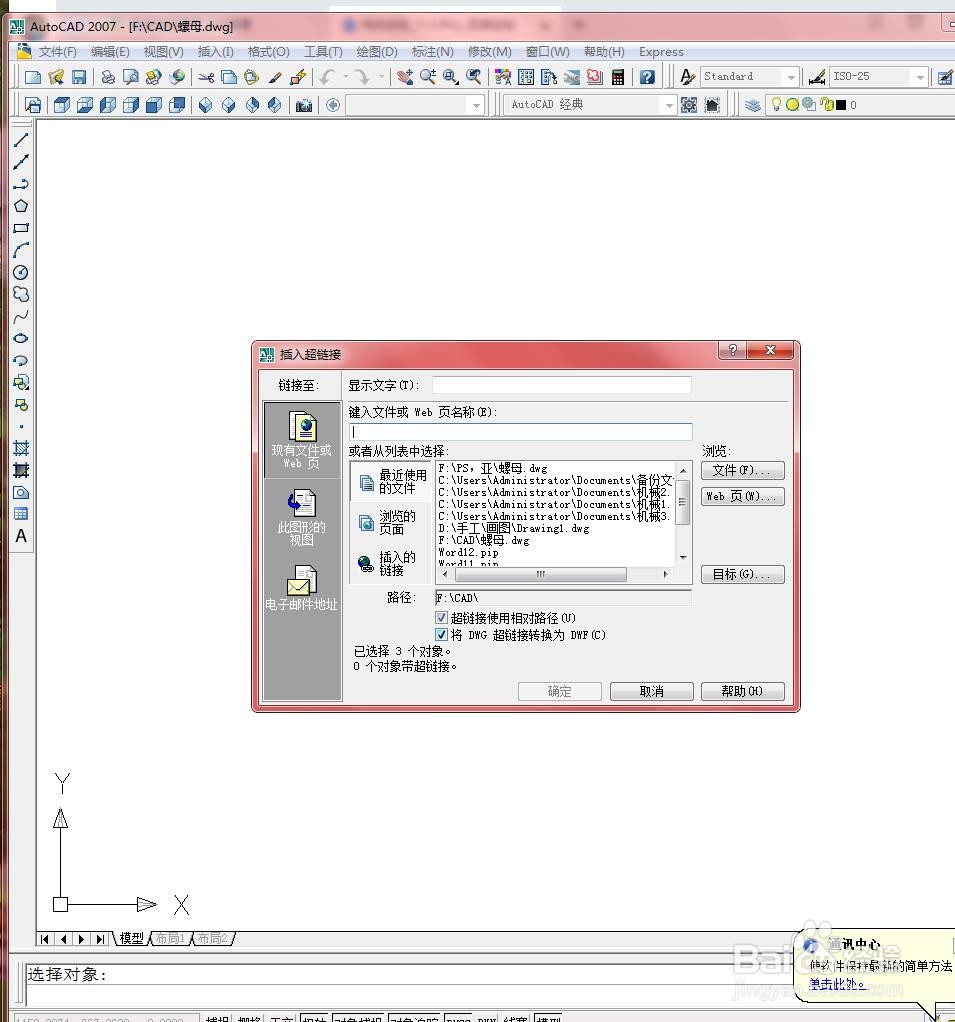Toggle convert DWG hyperlinks to DWF checkbox
955x1022 pixels.
click(x=441, y=634)
